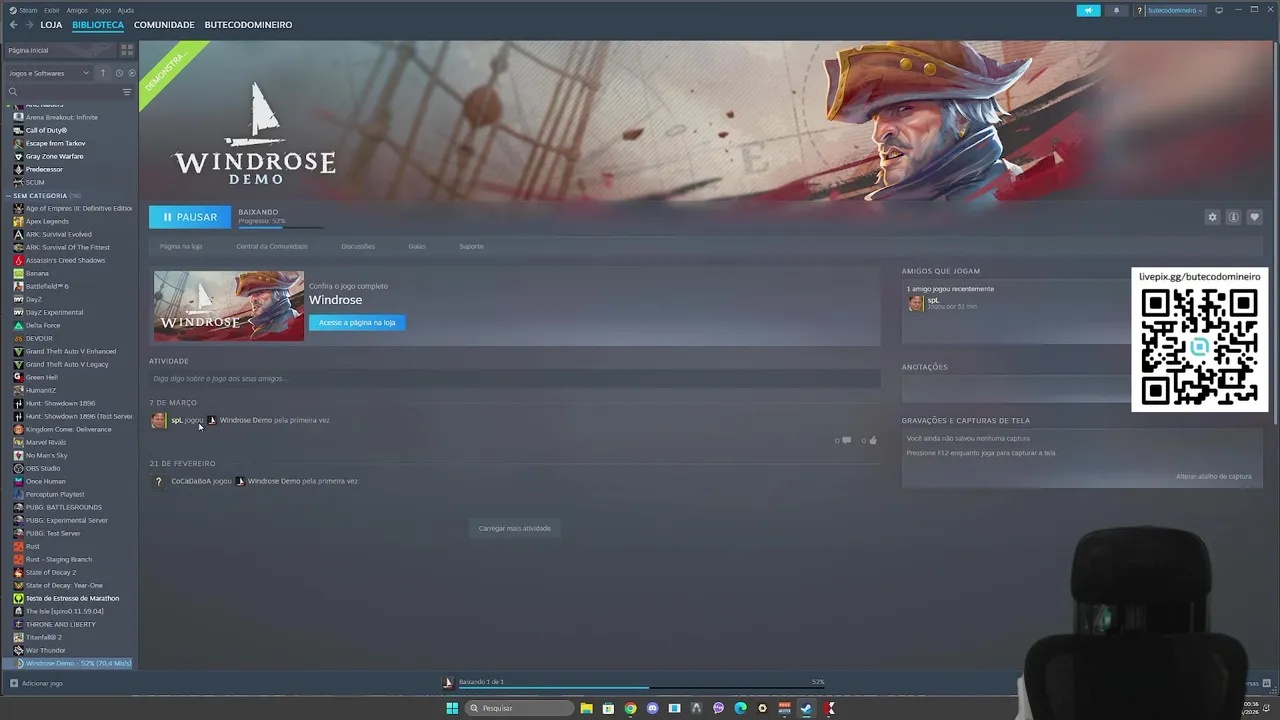Select Windrose Demo downloading entry

pyautogui.click(x=72, y=663)
